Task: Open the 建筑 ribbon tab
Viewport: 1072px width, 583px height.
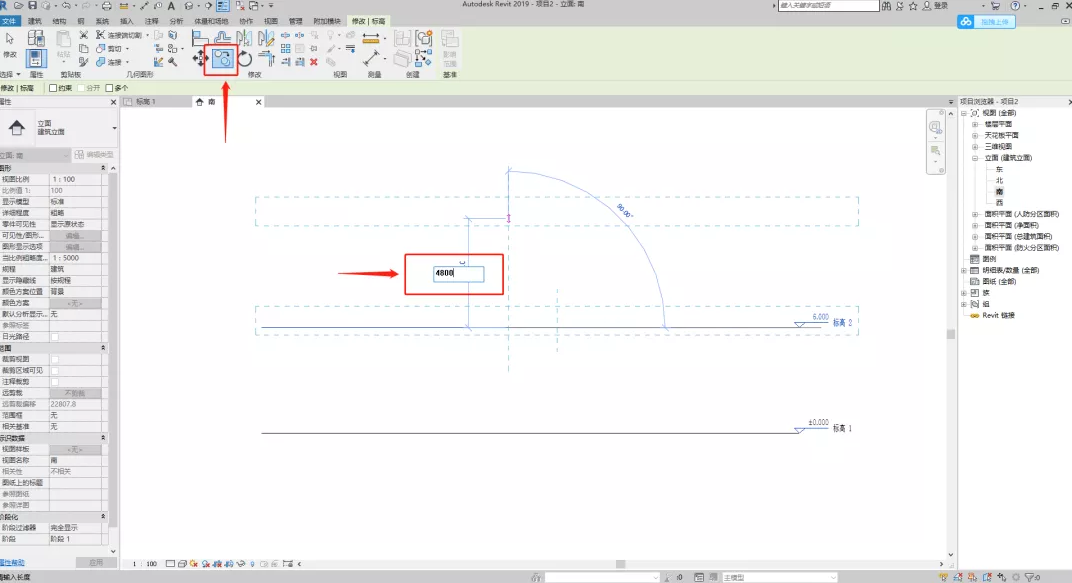Action: [34, 21]
